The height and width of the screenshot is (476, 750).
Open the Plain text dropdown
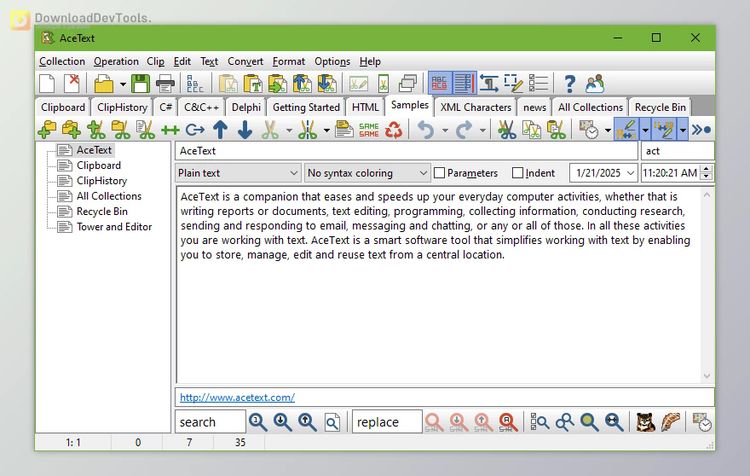click(x=238, y=173)
